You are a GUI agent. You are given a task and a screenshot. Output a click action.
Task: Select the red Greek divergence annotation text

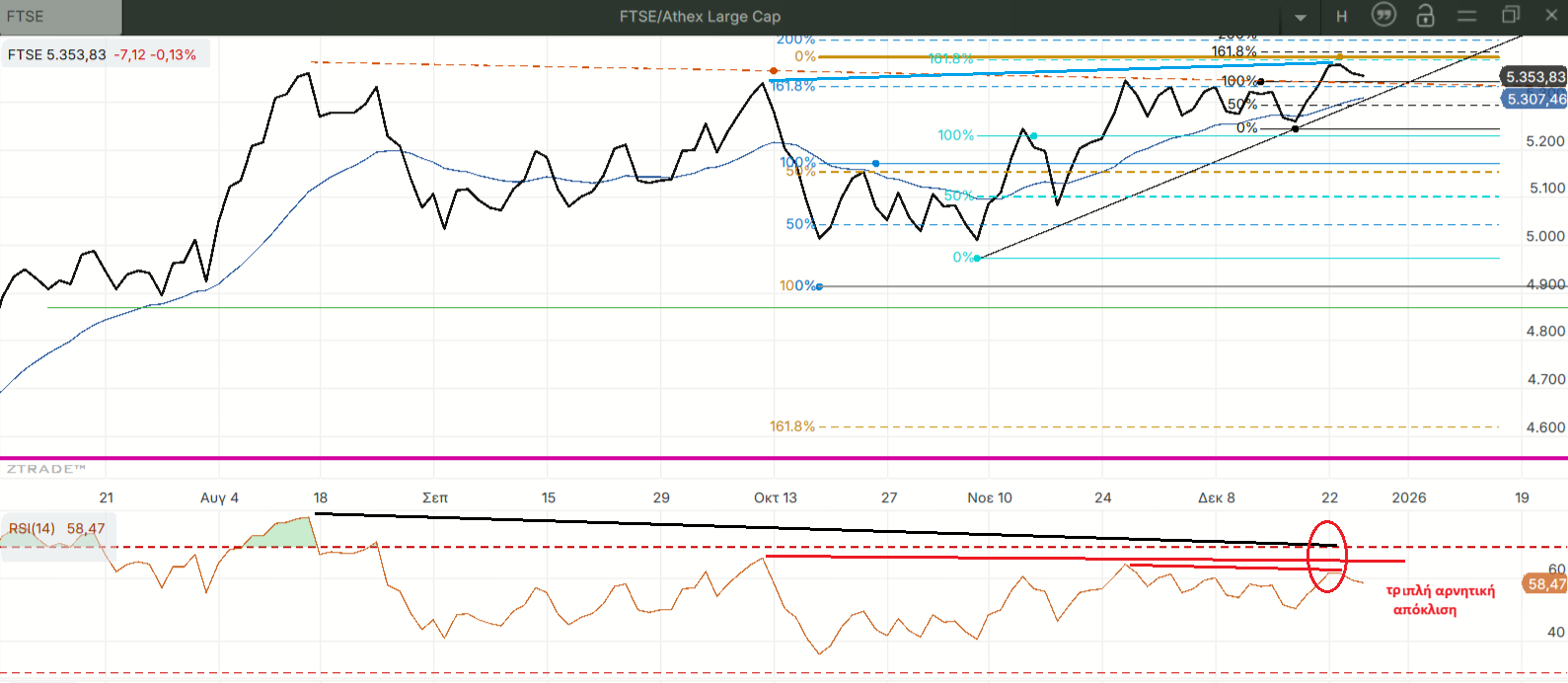(x=1439, y=600)
